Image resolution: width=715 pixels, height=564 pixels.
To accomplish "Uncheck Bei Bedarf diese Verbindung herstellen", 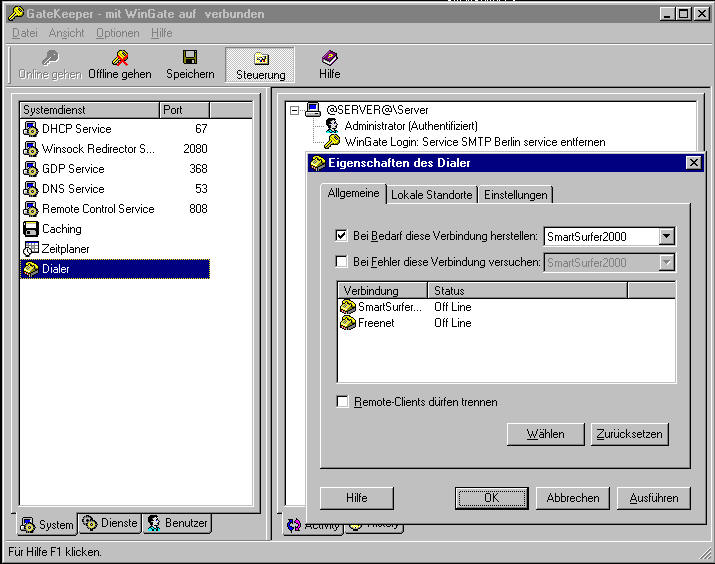I will coord(342,237).
